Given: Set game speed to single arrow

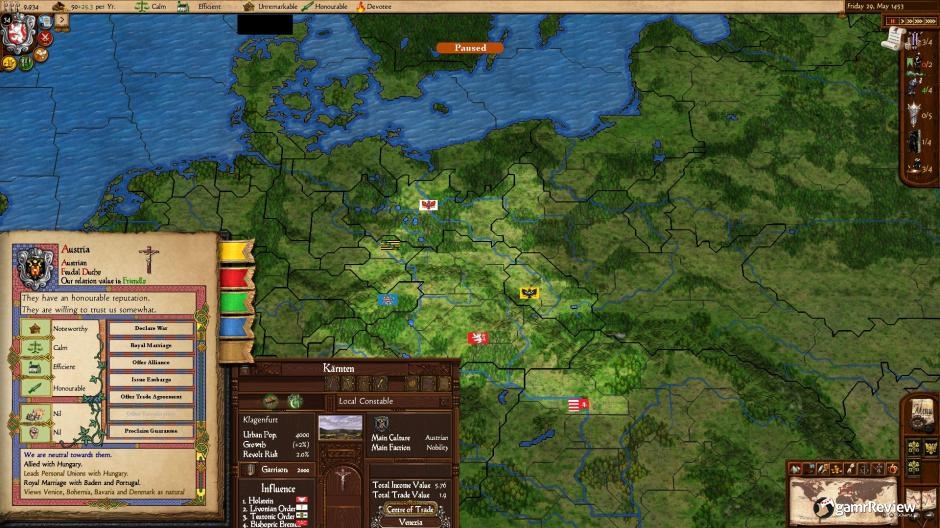Looking at the screenshot, I should point(902,21).
